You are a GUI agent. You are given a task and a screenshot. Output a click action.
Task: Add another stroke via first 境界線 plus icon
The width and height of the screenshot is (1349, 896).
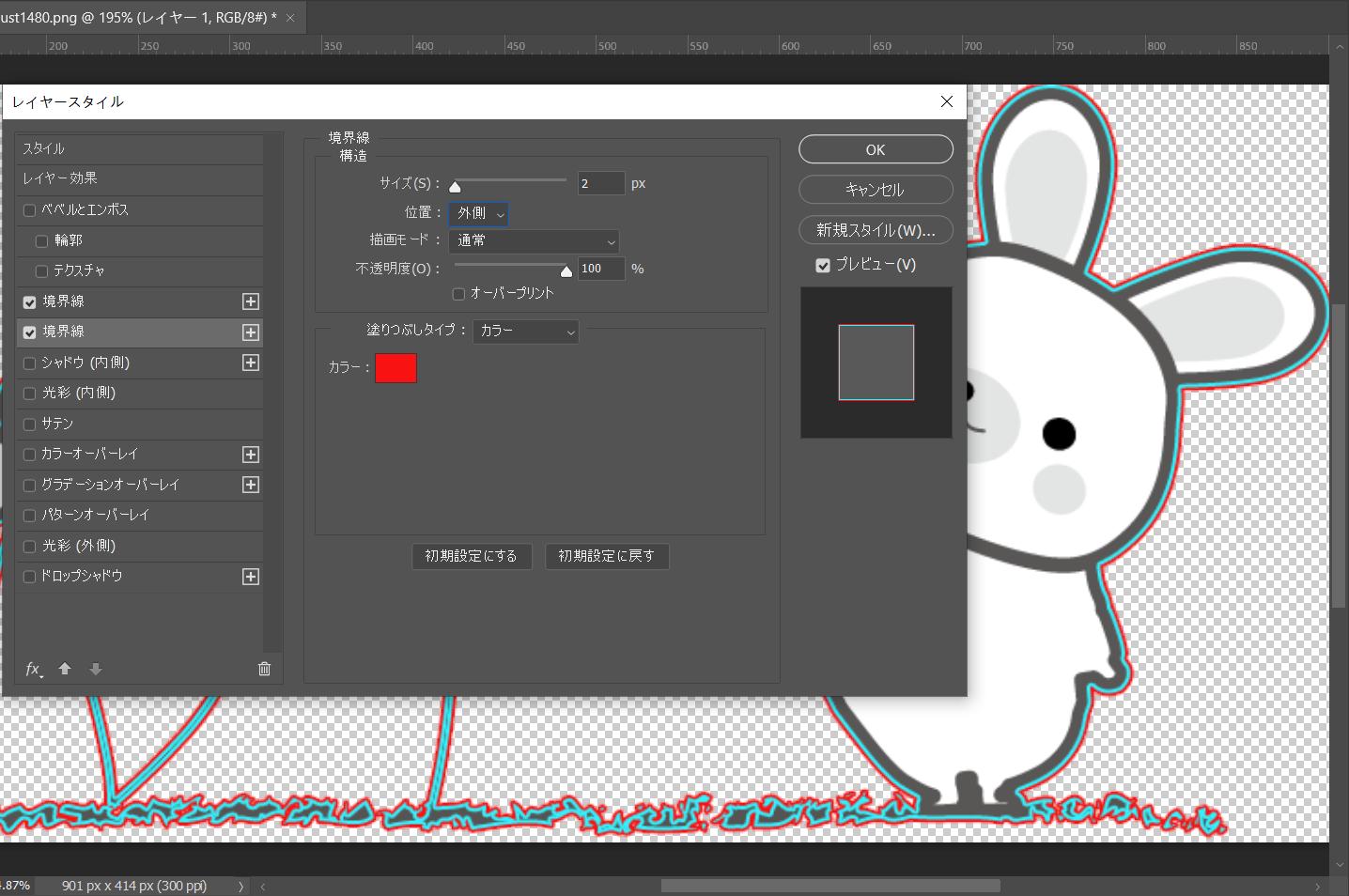click(x=251, y=301)
